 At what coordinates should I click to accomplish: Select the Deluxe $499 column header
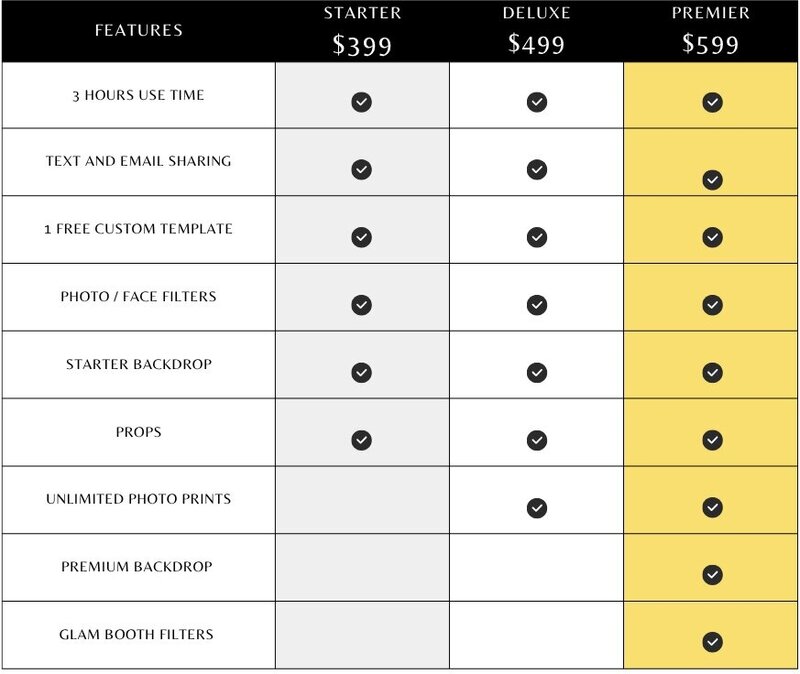[x=536, y=32]
